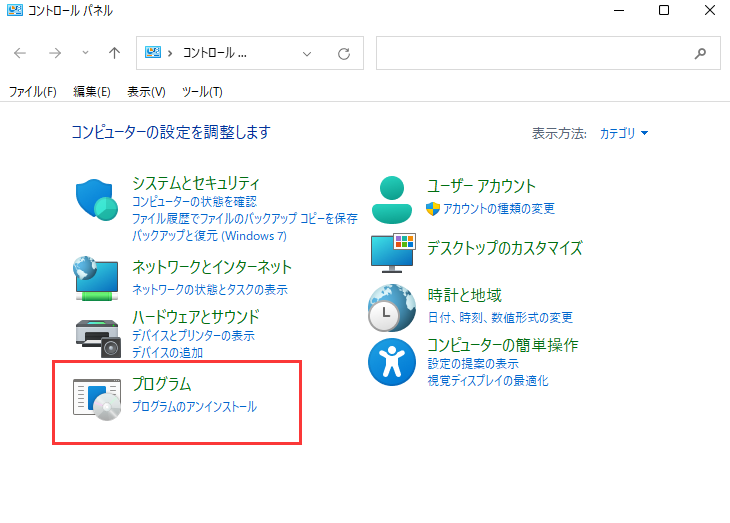Open the 表示(V) menu
This screenshot has height=523, width=730.
point(146,92)
